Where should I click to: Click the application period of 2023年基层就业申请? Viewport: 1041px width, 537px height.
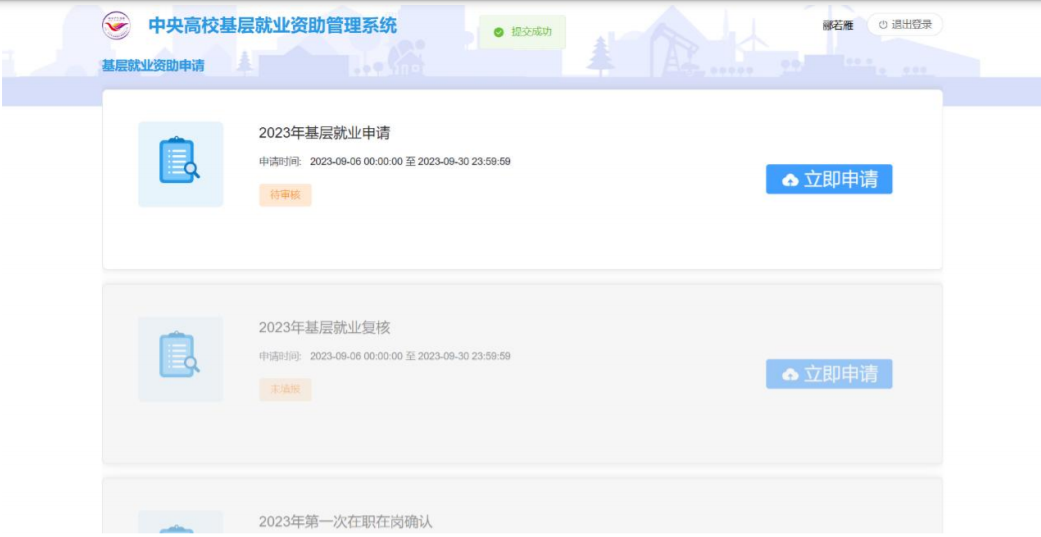click(x=384, y=161)
